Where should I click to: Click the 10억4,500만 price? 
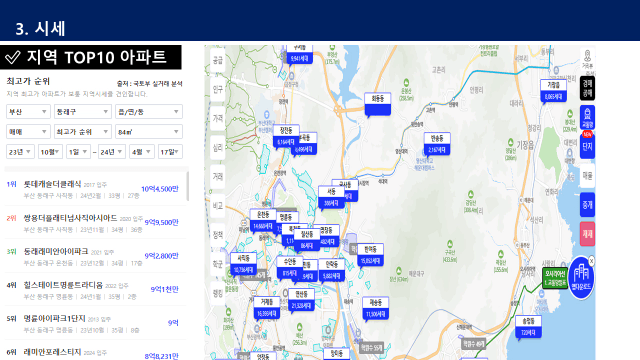coord(160,189)
